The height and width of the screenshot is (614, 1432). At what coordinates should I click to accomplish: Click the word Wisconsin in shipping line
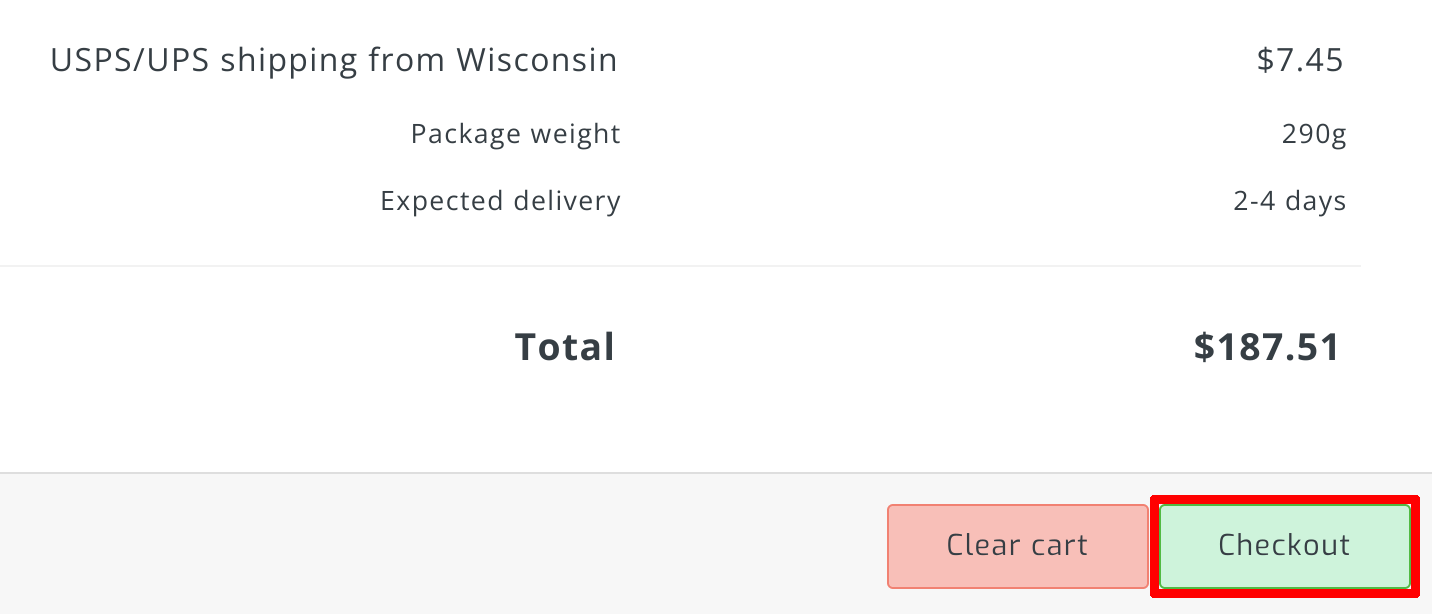tap(537, 61)
